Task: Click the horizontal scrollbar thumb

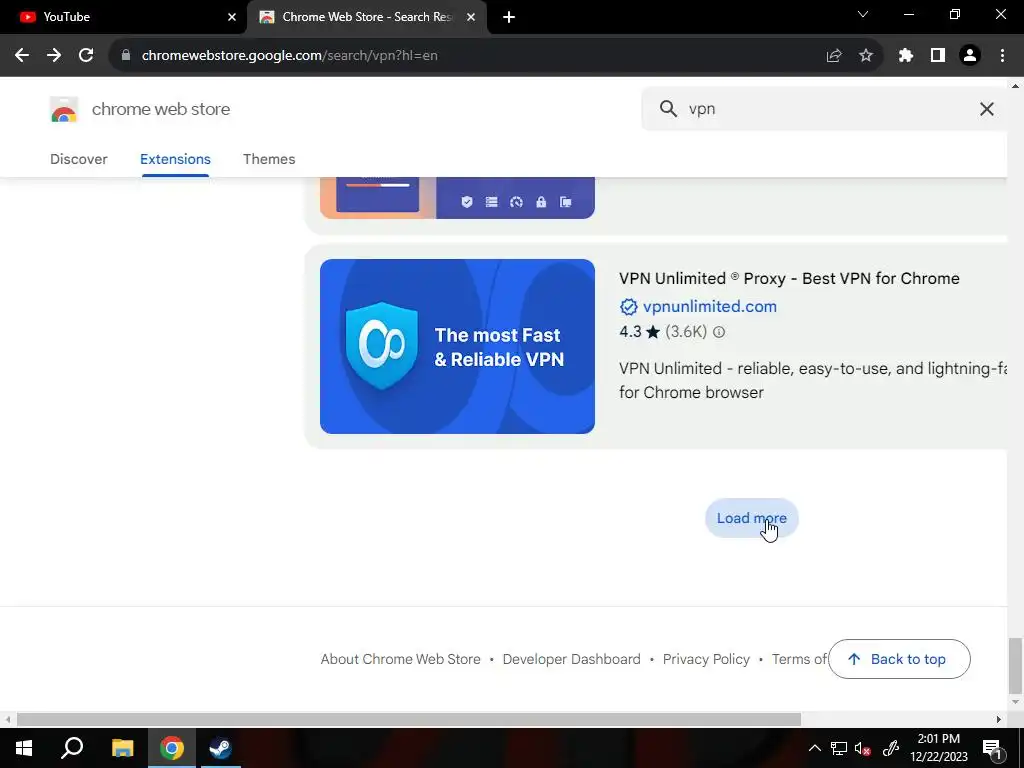Action: tap(409, 720)
